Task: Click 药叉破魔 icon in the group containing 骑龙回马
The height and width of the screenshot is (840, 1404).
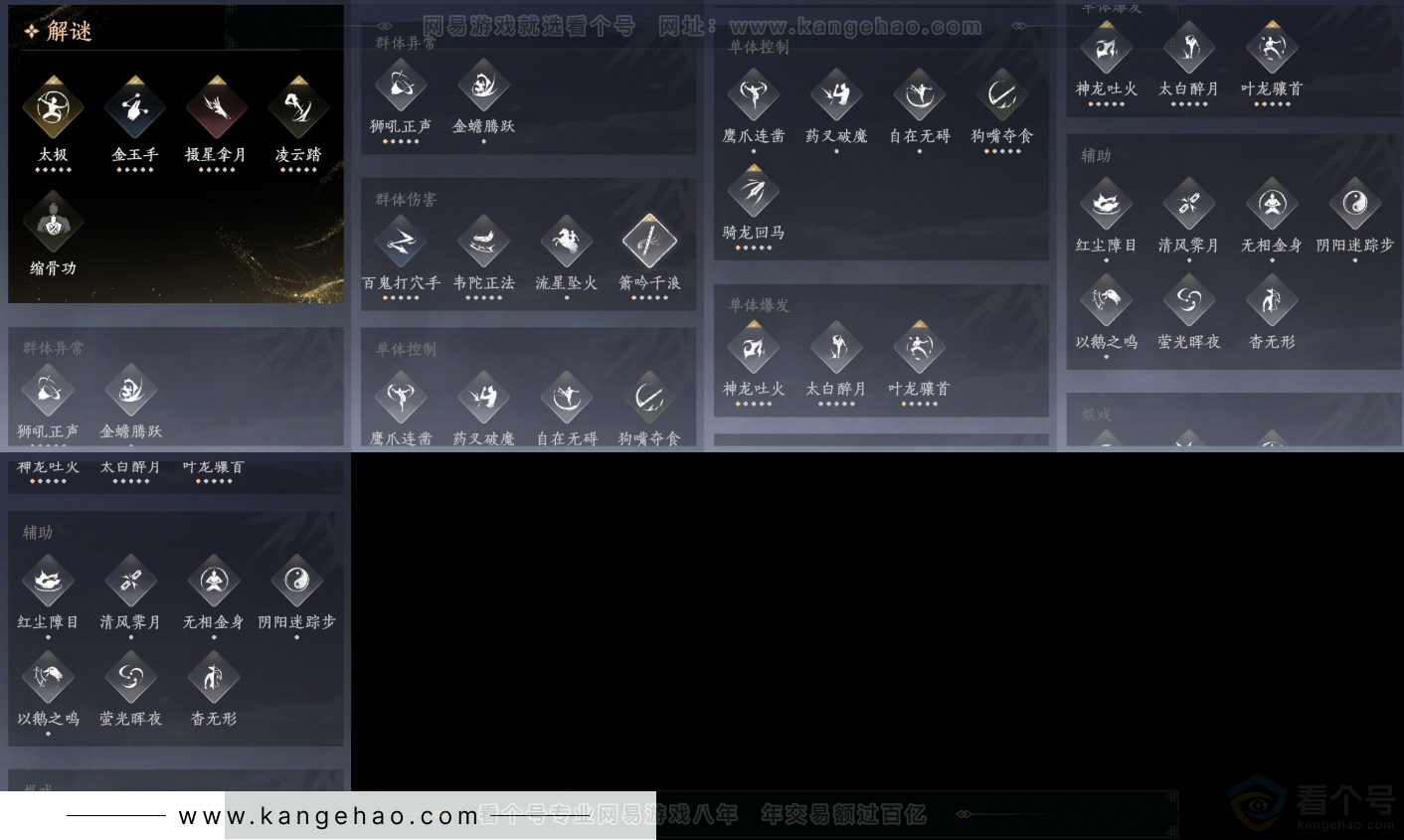Action: (x=836, y=95)
